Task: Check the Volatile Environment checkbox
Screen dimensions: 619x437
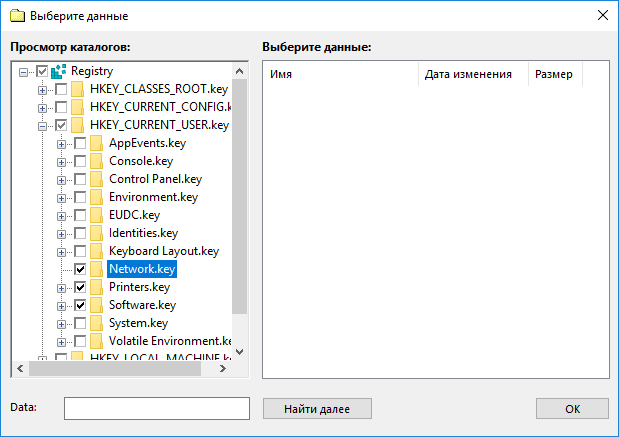Action: click(x=80, y=341)
